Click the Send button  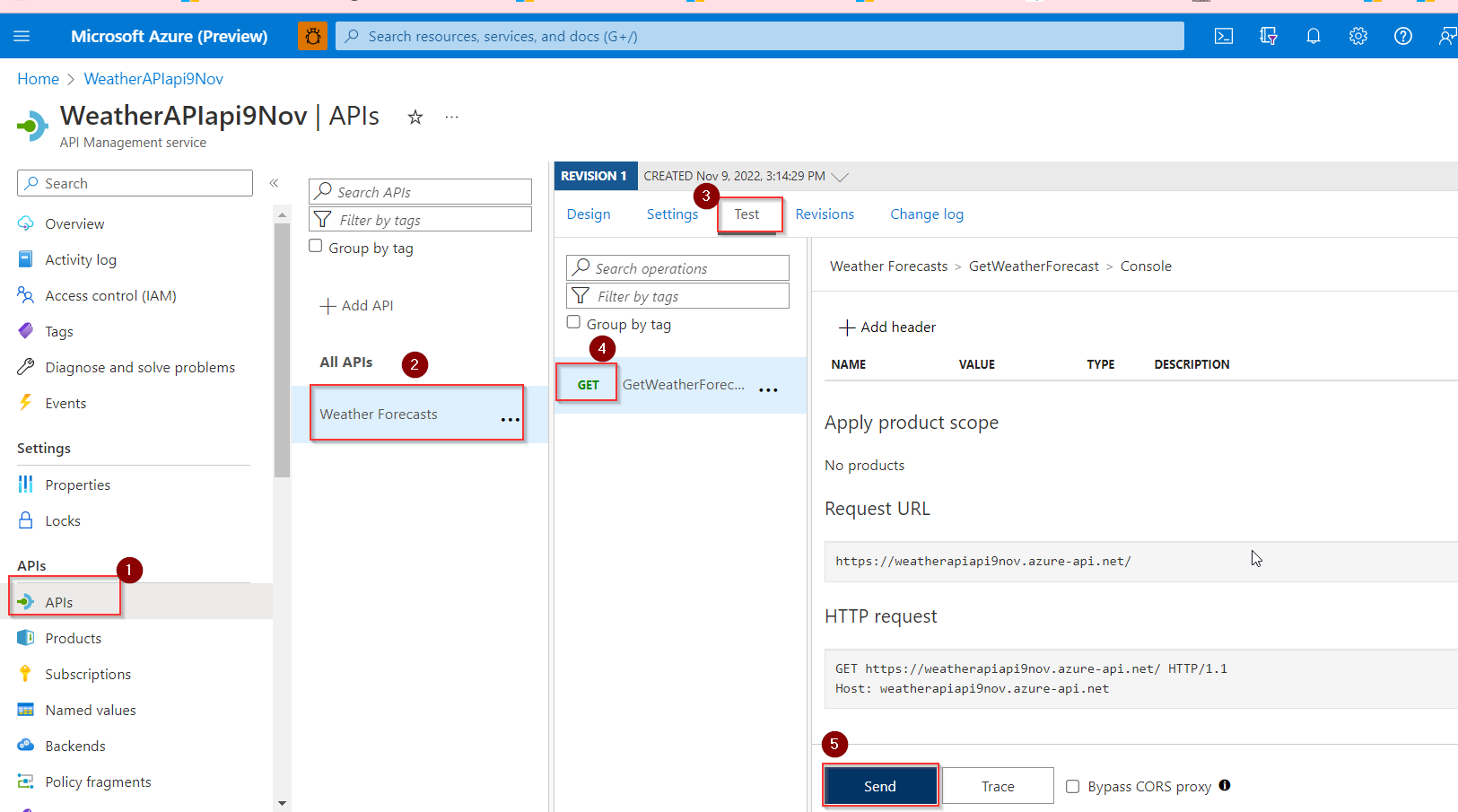tap(880, 786)
